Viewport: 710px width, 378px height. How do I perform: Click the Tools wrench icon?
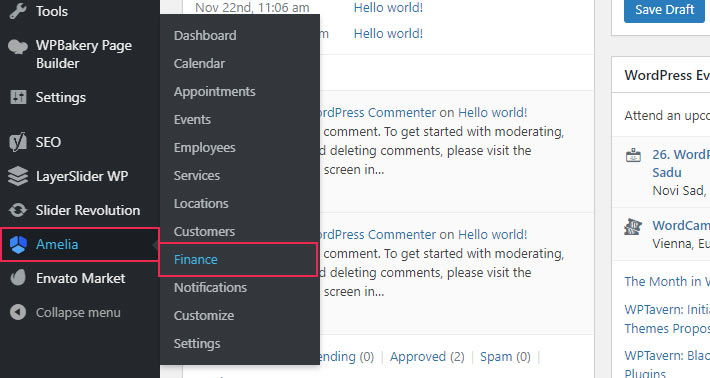18,11
